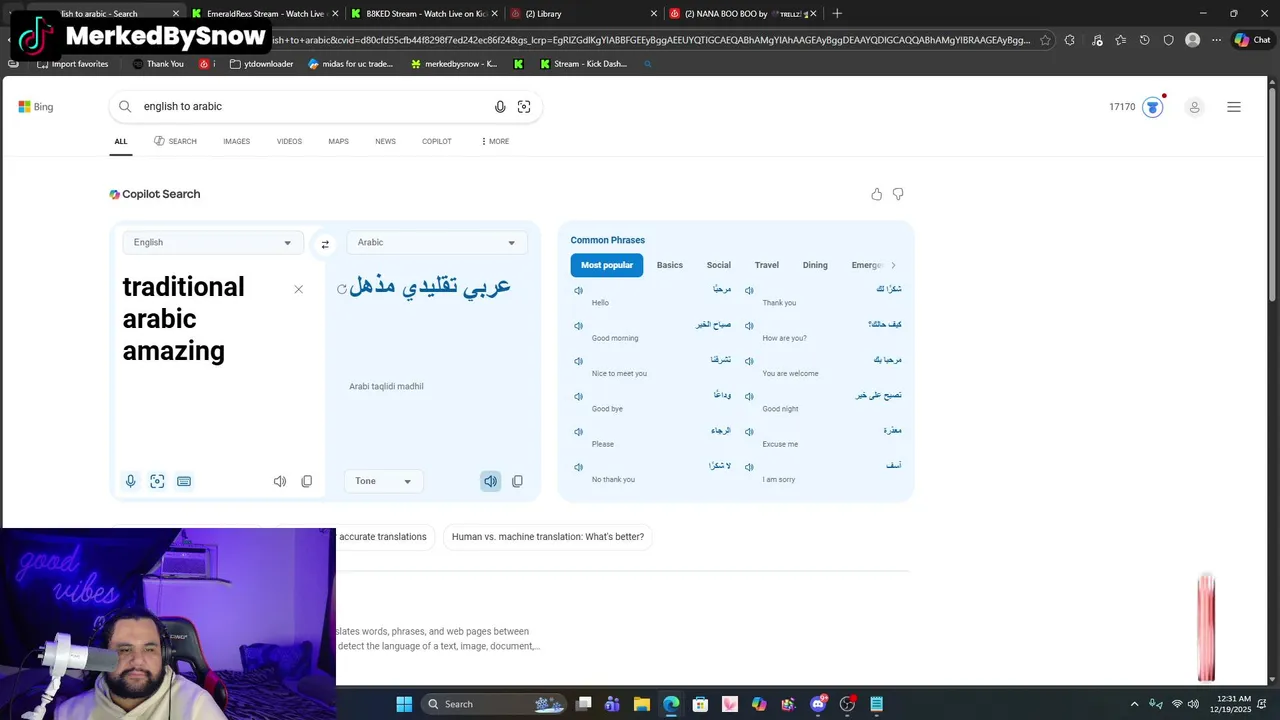Select the Travel phrases category

[x=767, y=265]
